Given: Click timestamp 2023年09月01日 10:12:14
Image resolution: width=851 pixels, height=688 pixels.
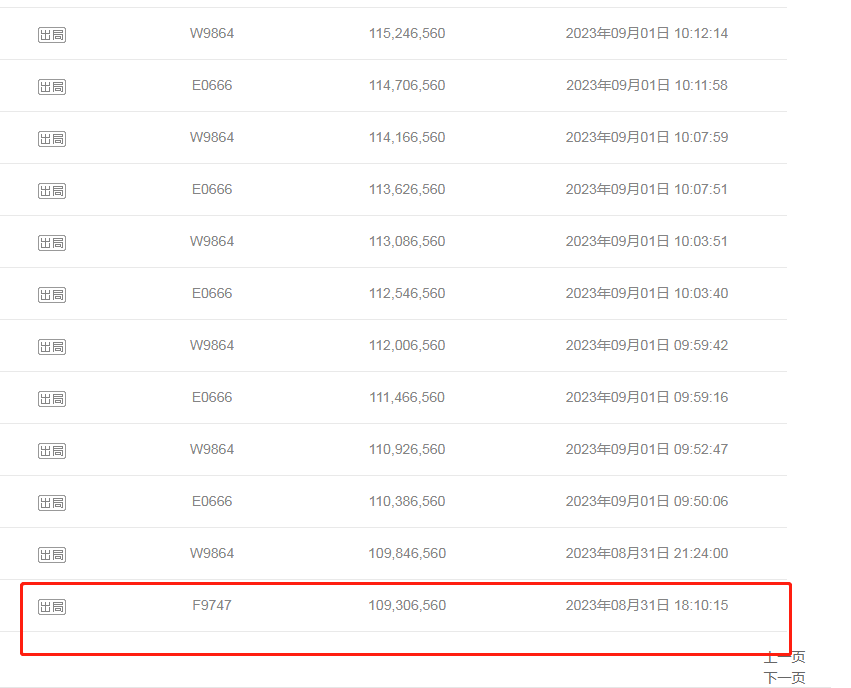Looking at the screenshot, I should (647, 33).
